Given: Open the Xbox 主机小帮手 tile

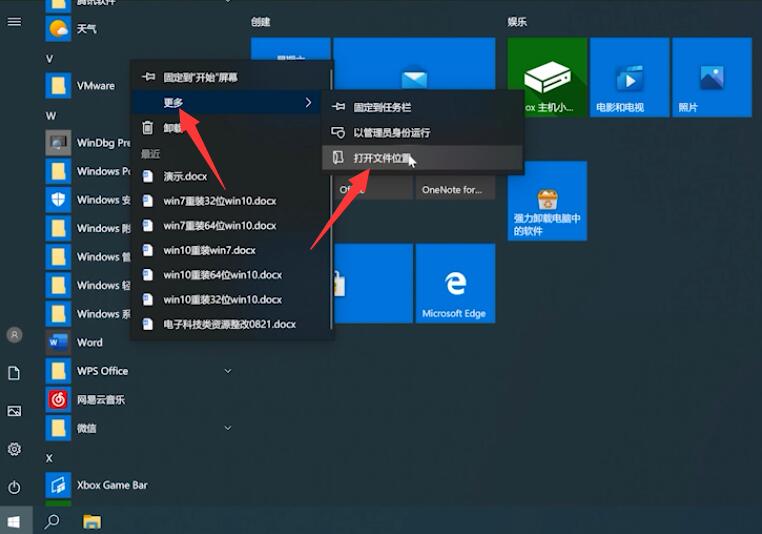Looking at the screenshot, I should (547, 77).
